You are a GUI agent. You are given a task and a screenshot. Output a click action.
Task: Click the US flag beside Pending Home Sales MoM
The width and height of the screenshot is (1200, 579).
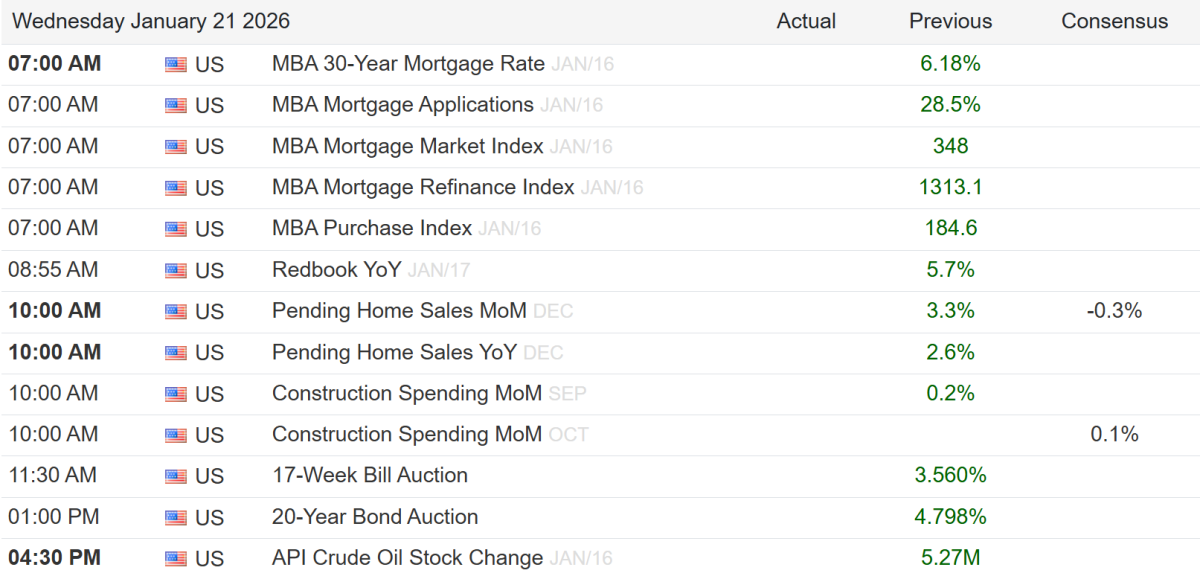176,312
